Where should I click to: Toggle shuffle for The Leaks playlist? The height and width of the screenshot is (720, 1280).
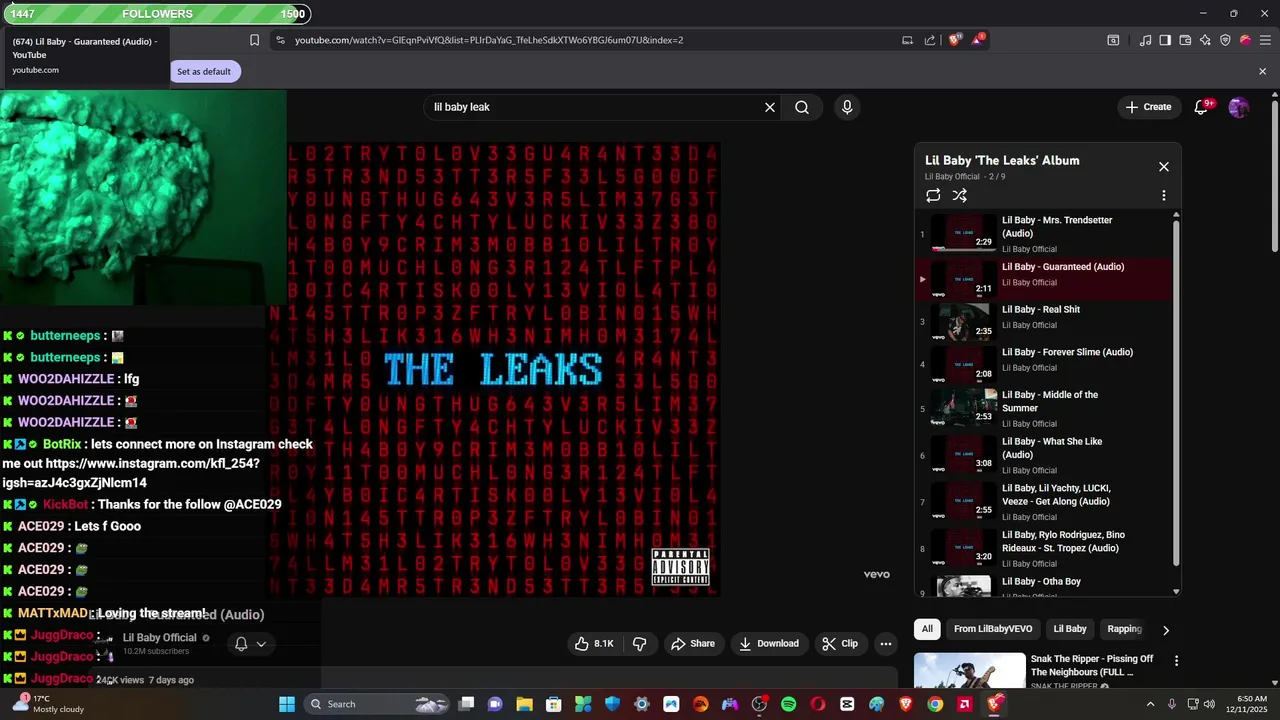tap(960, 196)
